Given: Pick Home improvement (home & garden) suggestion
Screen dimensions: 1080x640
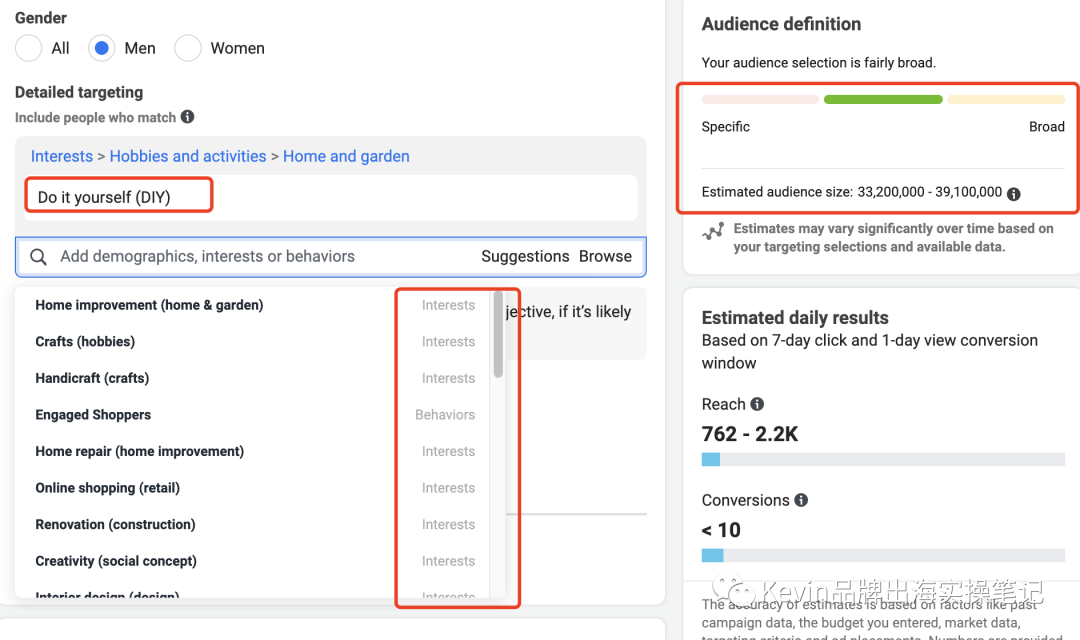Looking at the screenshot, I should pos(149,305).
